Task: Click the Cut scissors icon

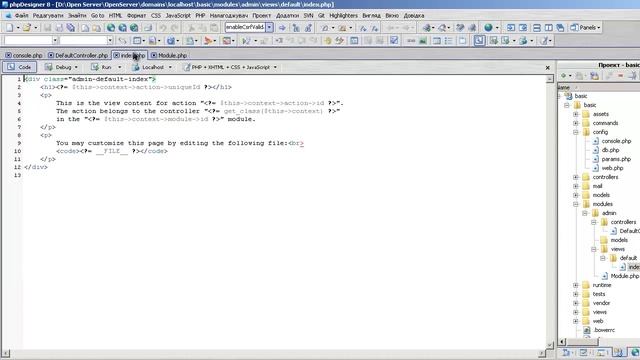Action: pyautogui.click(x=191, y=28)
